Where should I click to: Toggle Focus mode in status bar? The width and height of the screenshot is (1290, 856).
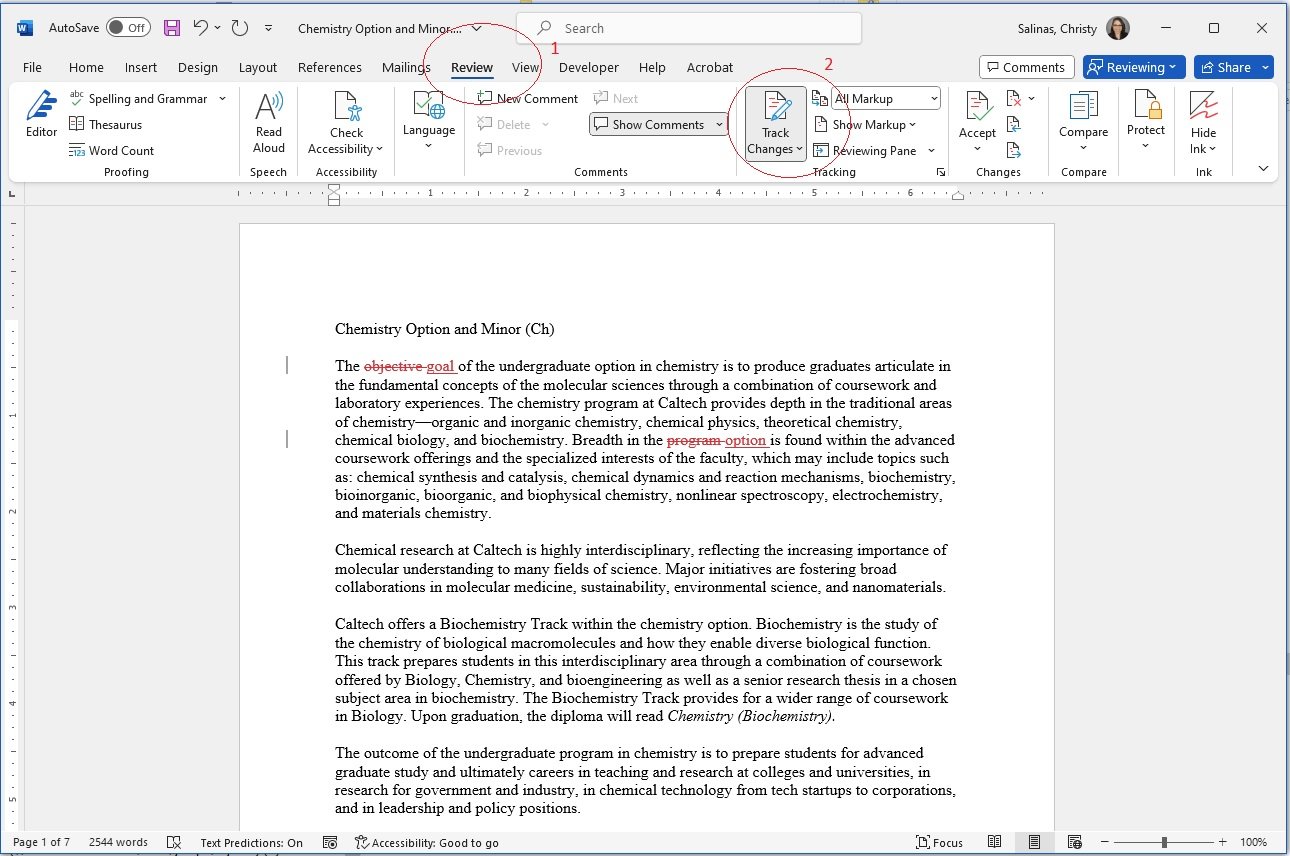[938, 843]
